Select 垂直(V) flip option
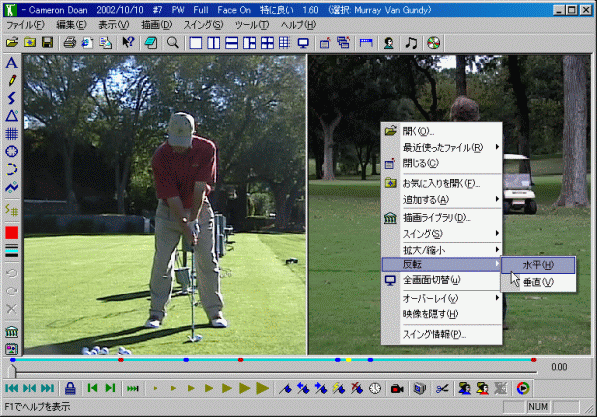Image resolution: width=597 pixels, height=417 pixels. (538, 282)
